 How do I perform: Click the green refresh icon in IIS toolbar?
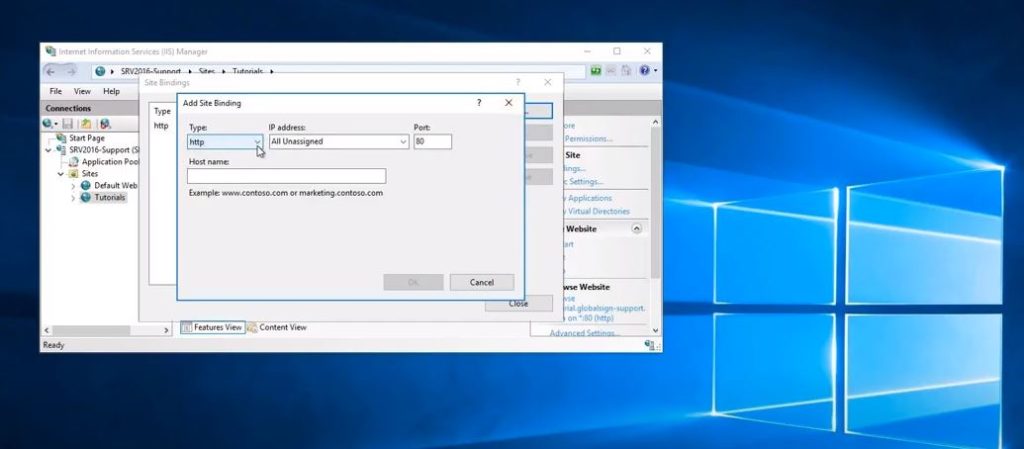[596, 70]
